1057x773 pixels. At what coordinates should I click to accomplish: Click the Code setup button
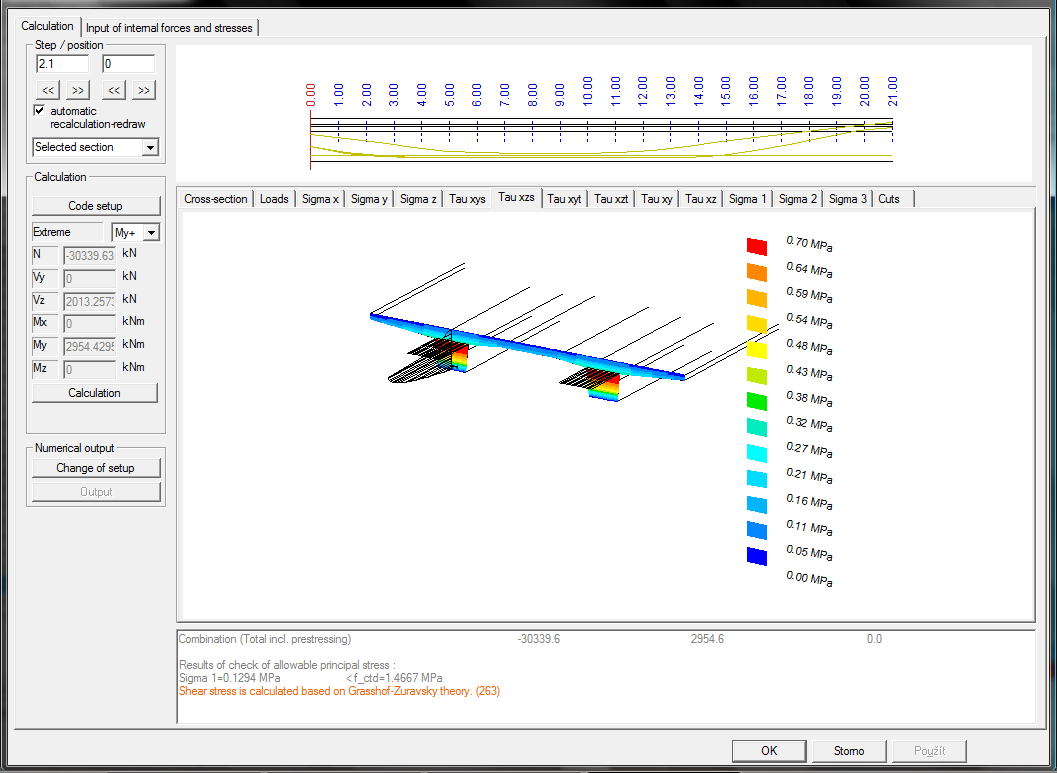[x=95, y=206]
